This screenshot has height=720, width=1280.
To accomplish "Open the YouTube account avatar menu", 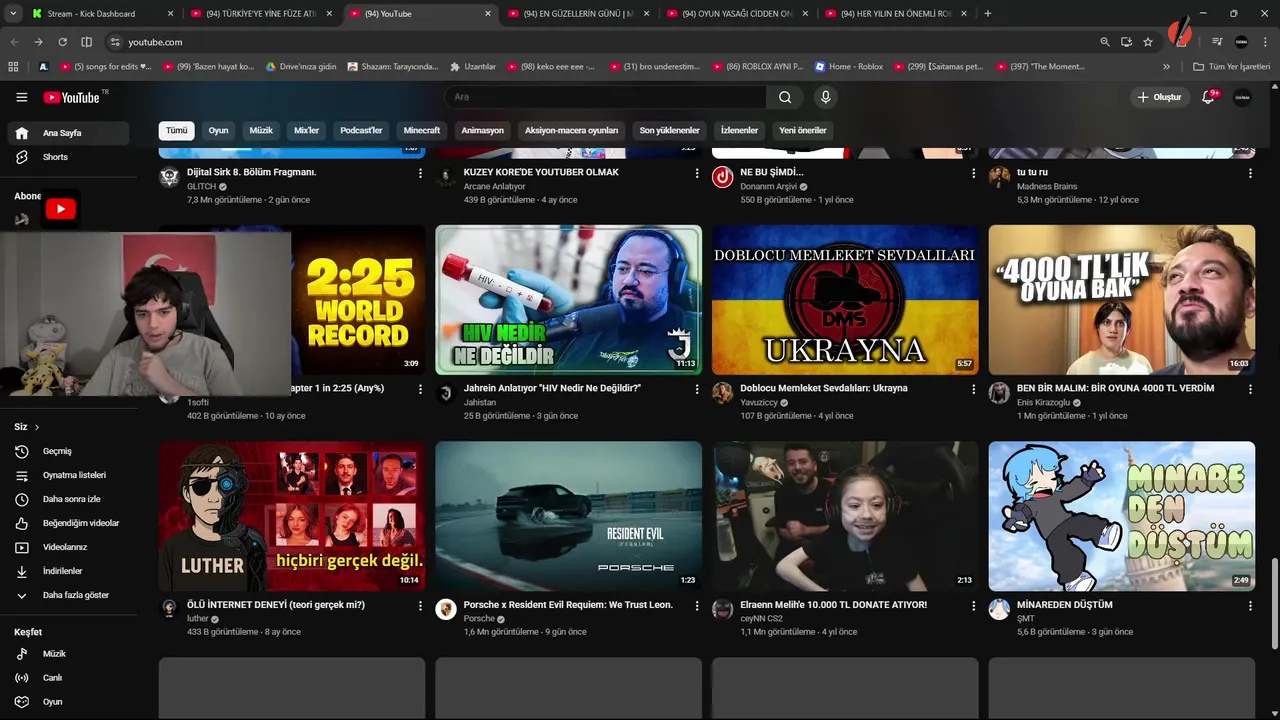I will (1242, 97).
